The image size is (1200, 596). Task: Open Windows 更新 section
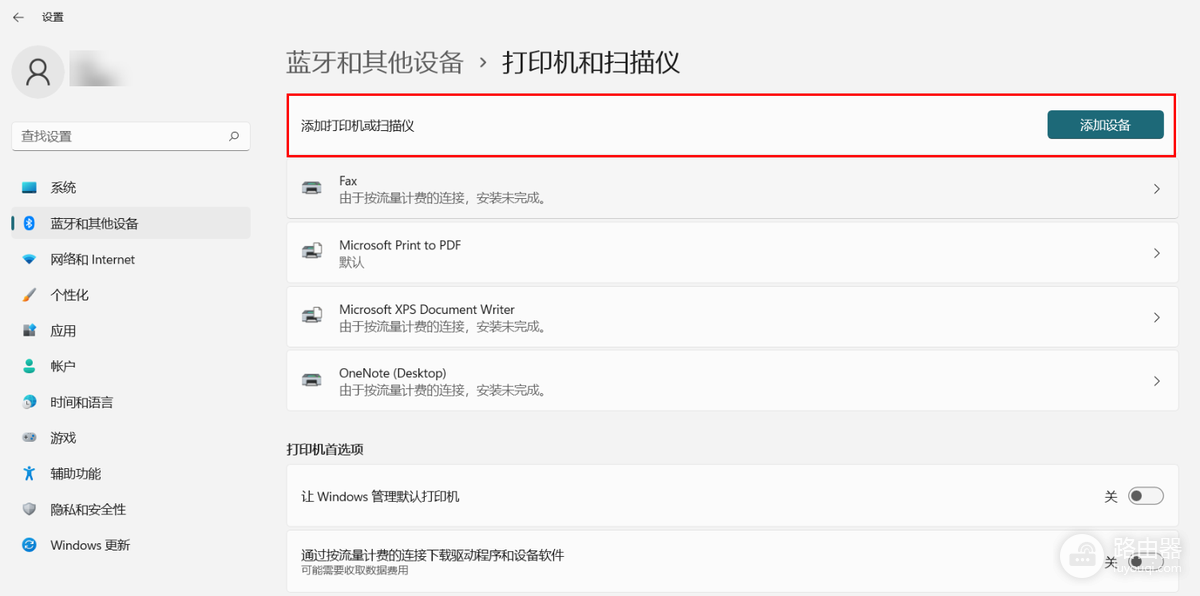point(131,545)
